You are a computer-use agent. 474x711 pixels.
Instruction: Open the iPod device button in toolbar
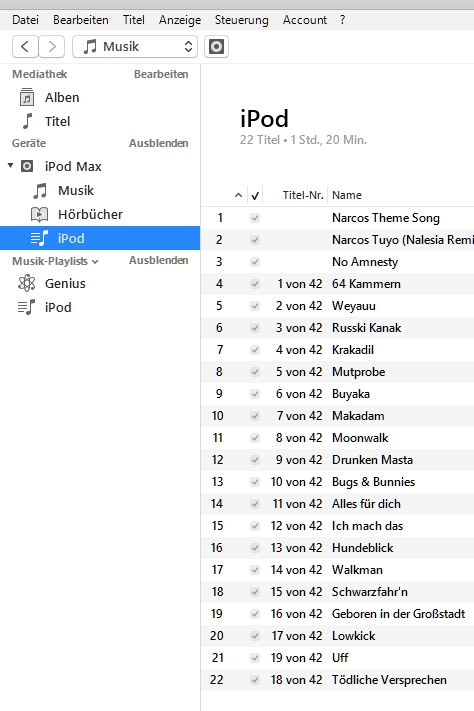(x=216, y=47)
